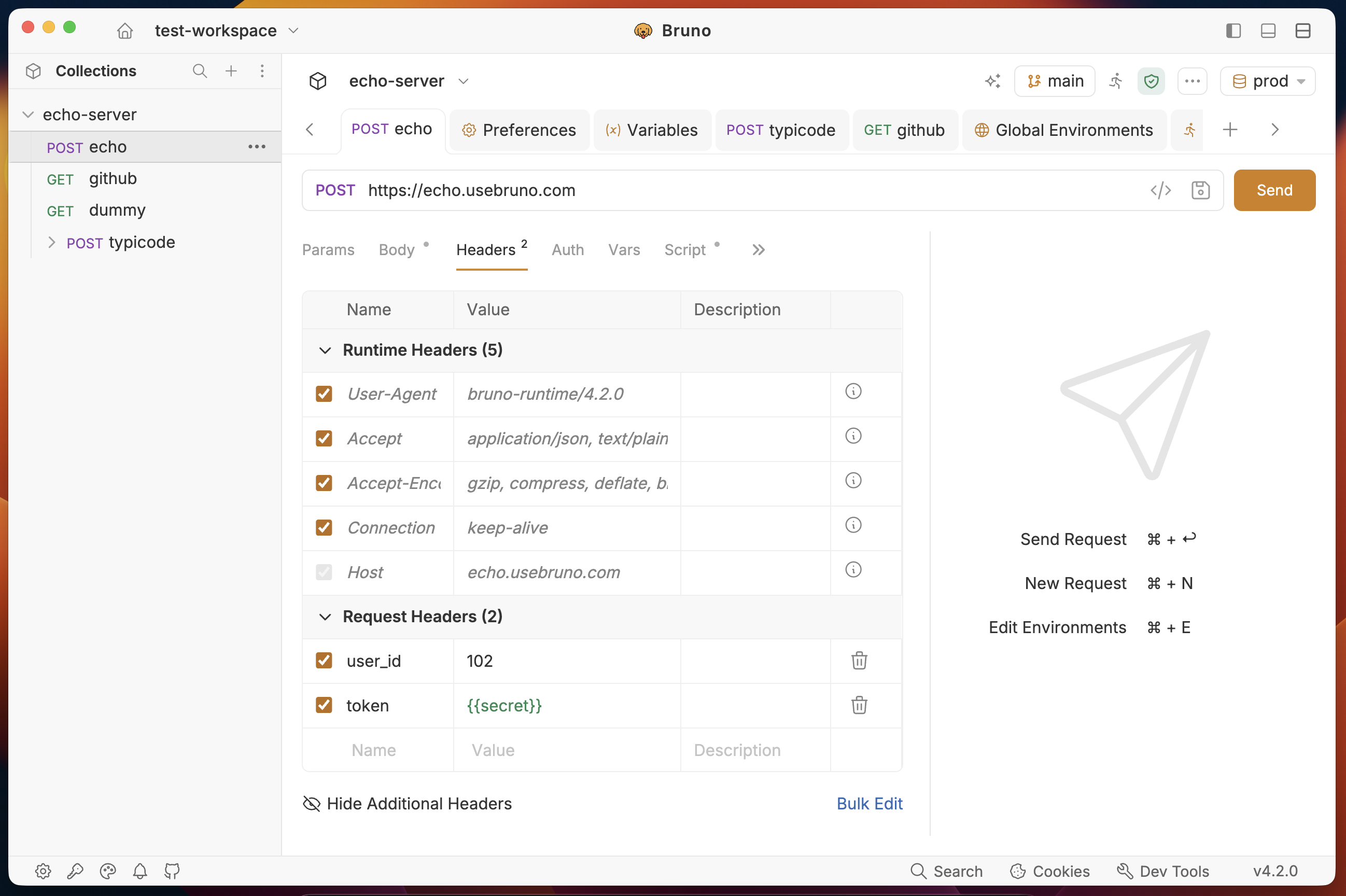The width and height of the screenshot is (1346, 896).
Task: Search collections with the magnifier icon
Action: click(x=200, y=71)
